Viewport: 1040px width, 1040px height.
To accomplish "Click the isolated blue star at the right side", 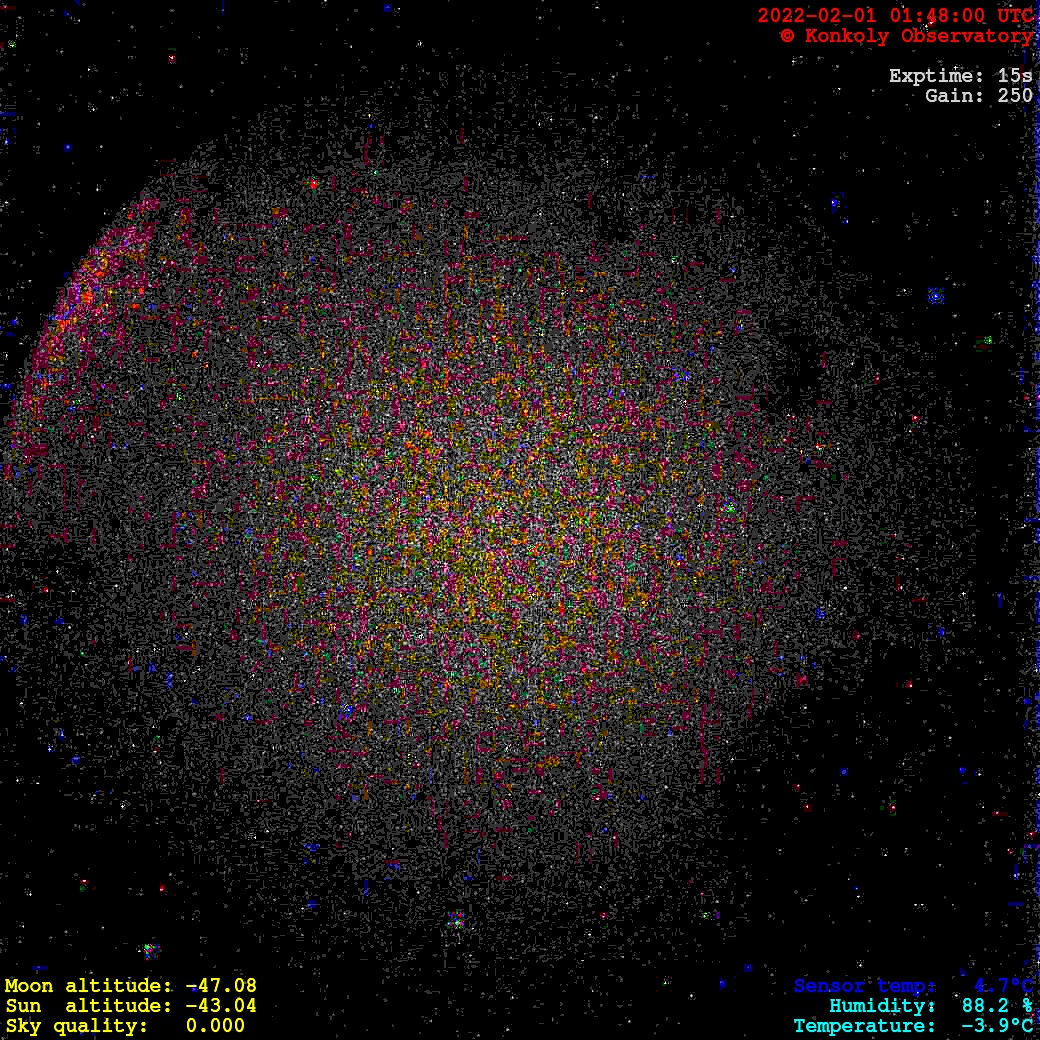I will tap(936, 296).
